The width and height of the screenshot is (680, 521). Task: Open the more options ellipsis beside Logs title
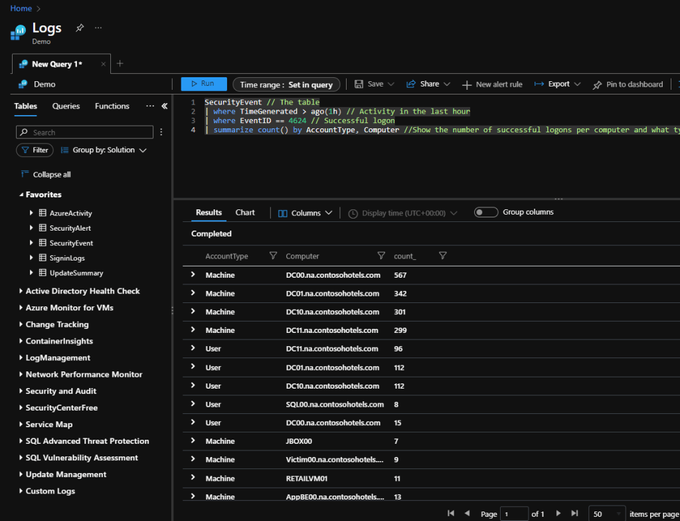(98, 28)
